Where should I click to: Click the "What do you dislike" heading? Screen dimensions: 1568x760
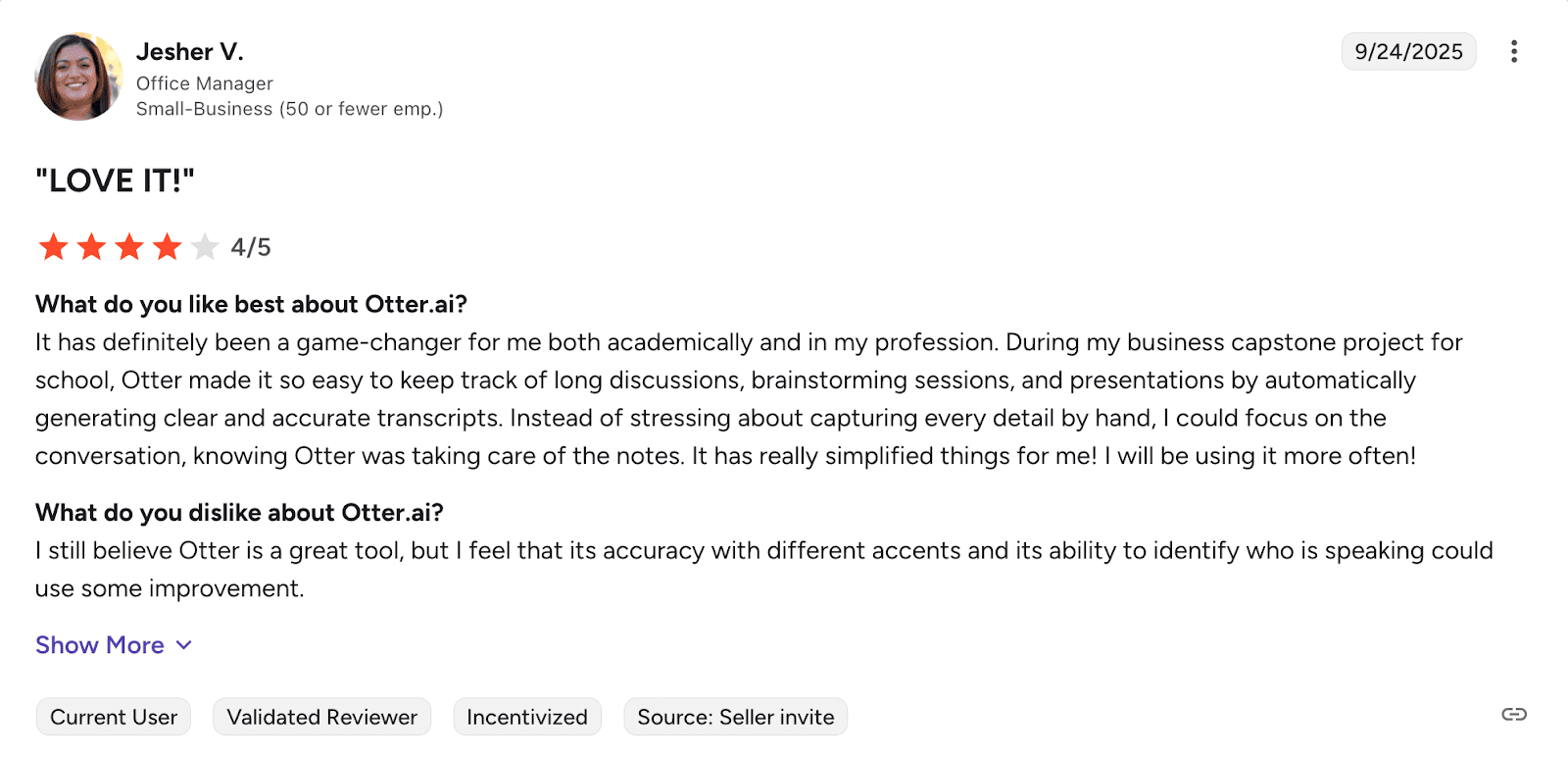pyautogui.click(x=239, y=513)
